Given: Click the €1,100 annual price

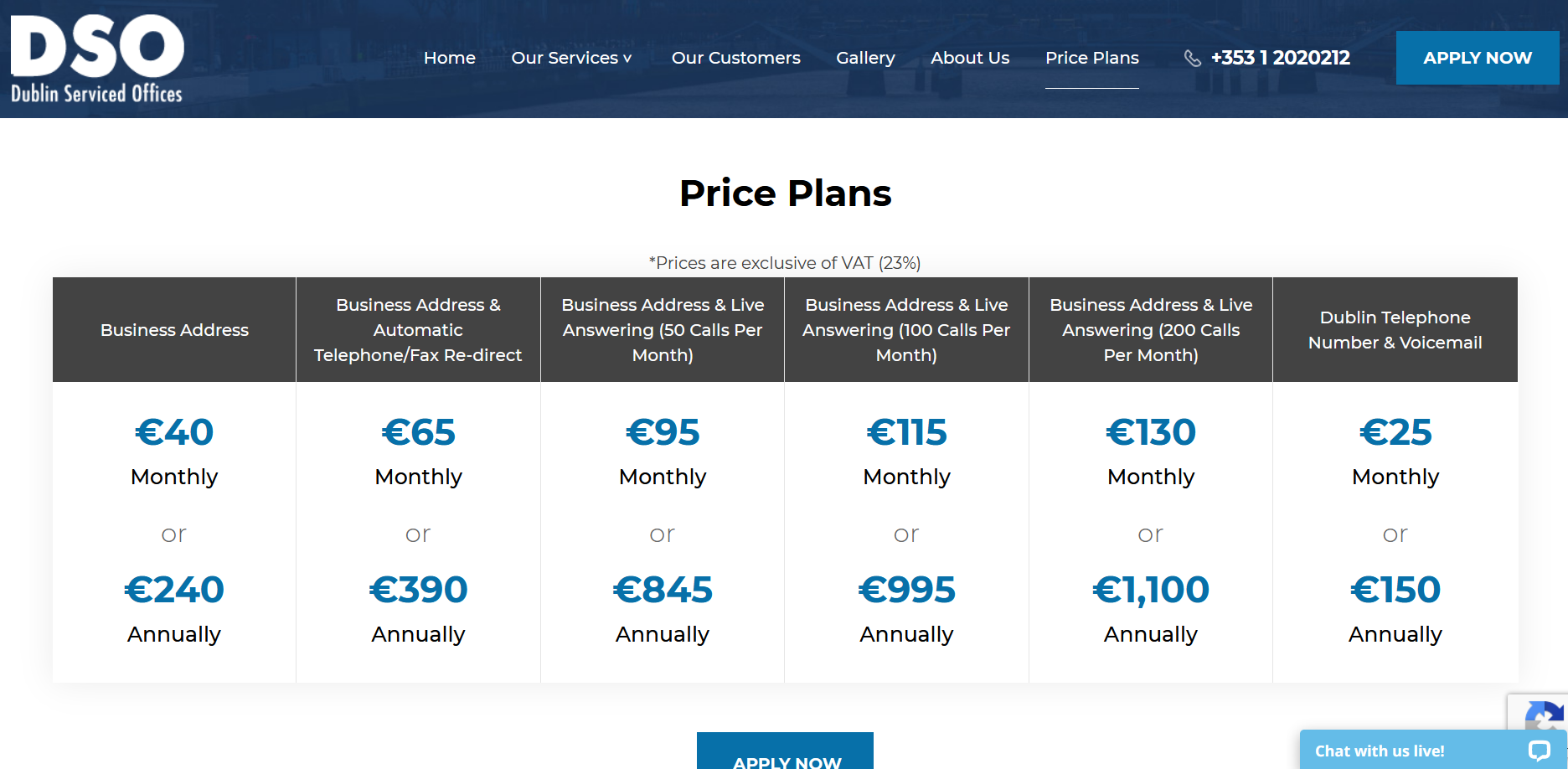Looking at the screenshot, I should [x=1150, y=590].
